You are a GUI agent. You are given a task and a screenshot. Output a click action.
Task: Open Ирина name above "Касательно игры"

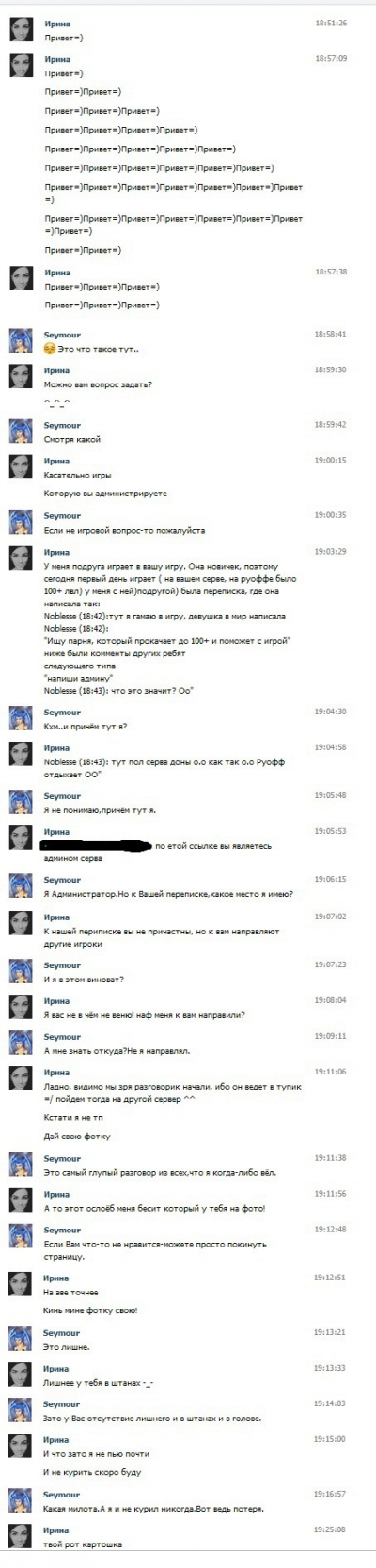coord(56,461)
